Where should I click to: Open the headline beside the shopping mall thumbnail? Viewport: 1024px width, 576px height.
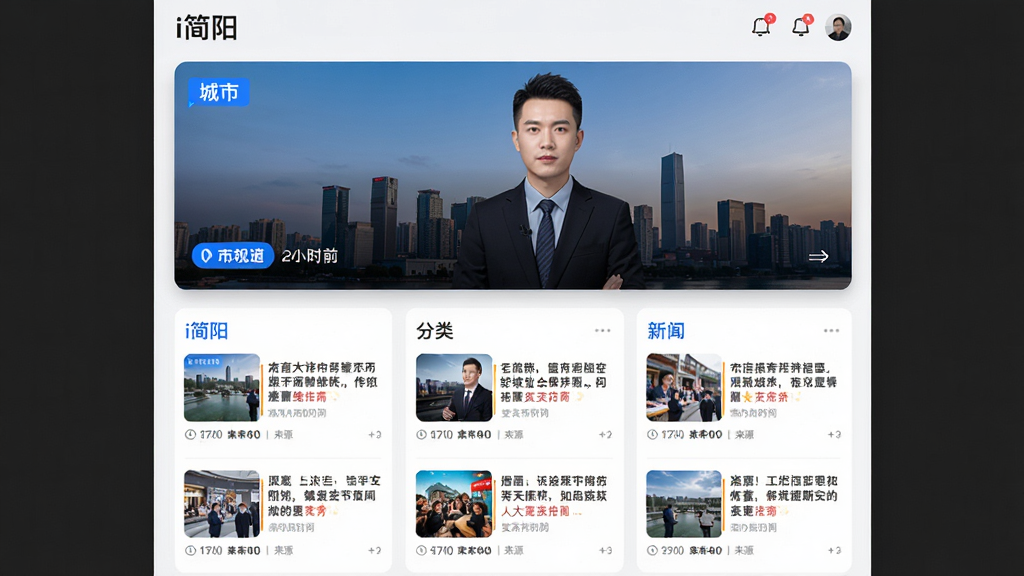(x=324, y=496)
